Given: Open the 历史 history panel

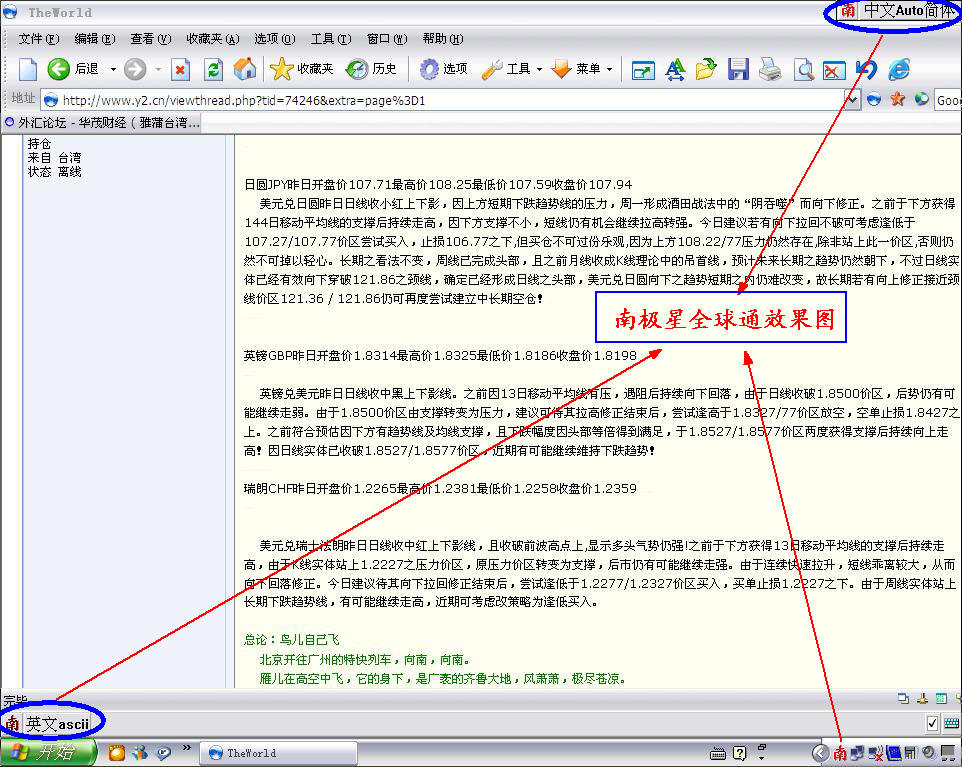Looking at the screenshot, I should pyautogui.click(x=371, y=69).
